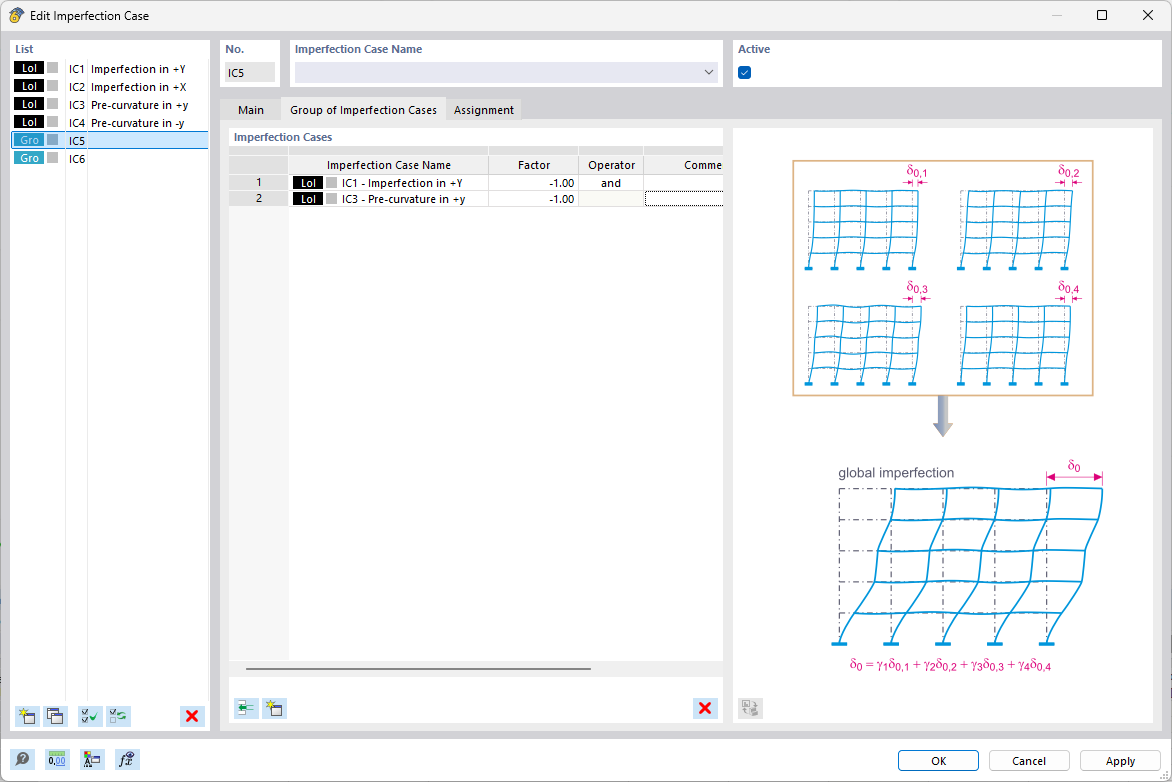Click the horizontal scrollbar below the table
The image size is (1172, 782).
tap(418, 668)
